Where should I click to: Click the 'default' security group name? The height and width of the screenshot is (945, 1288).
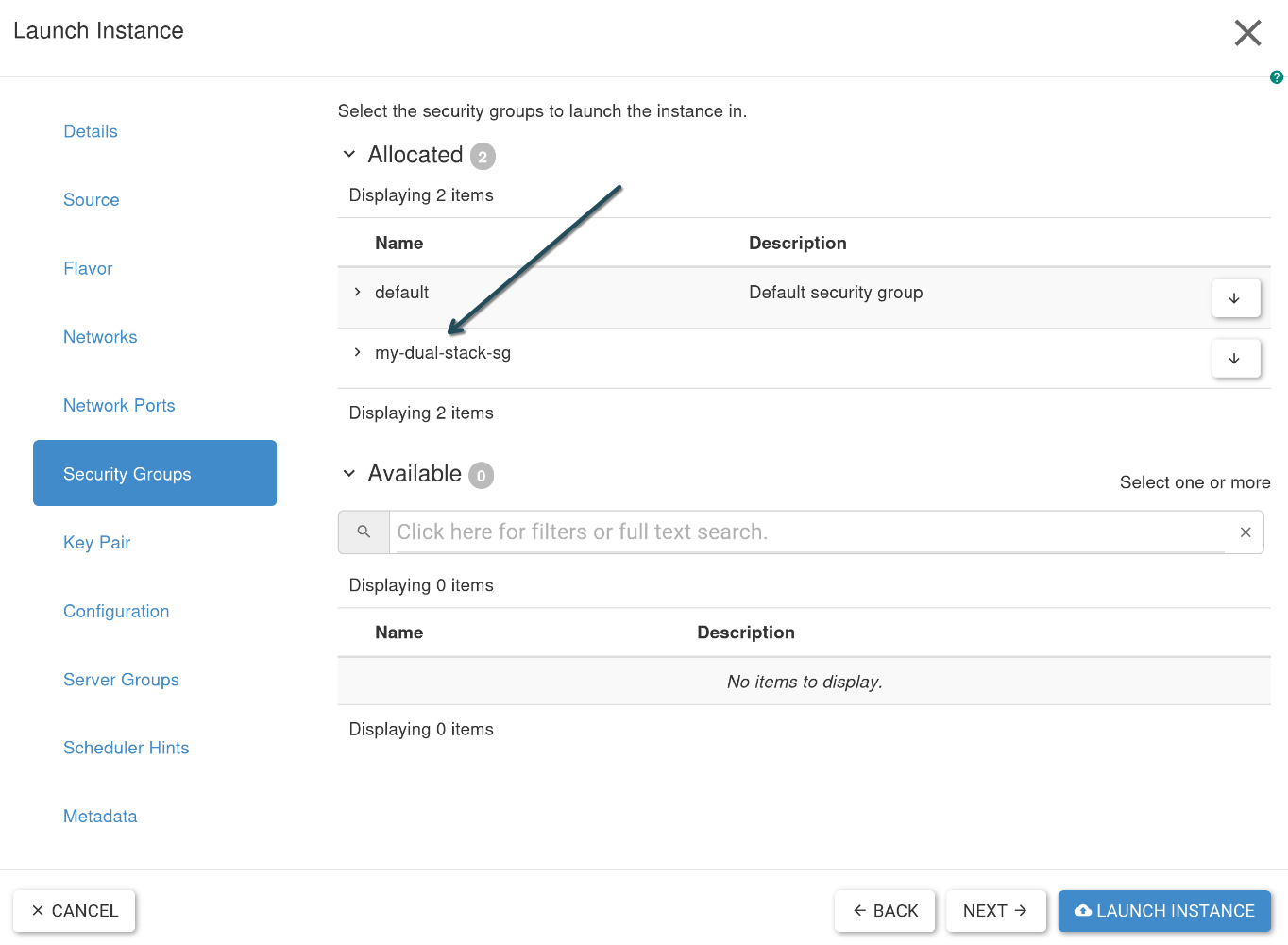pos(401,293)
